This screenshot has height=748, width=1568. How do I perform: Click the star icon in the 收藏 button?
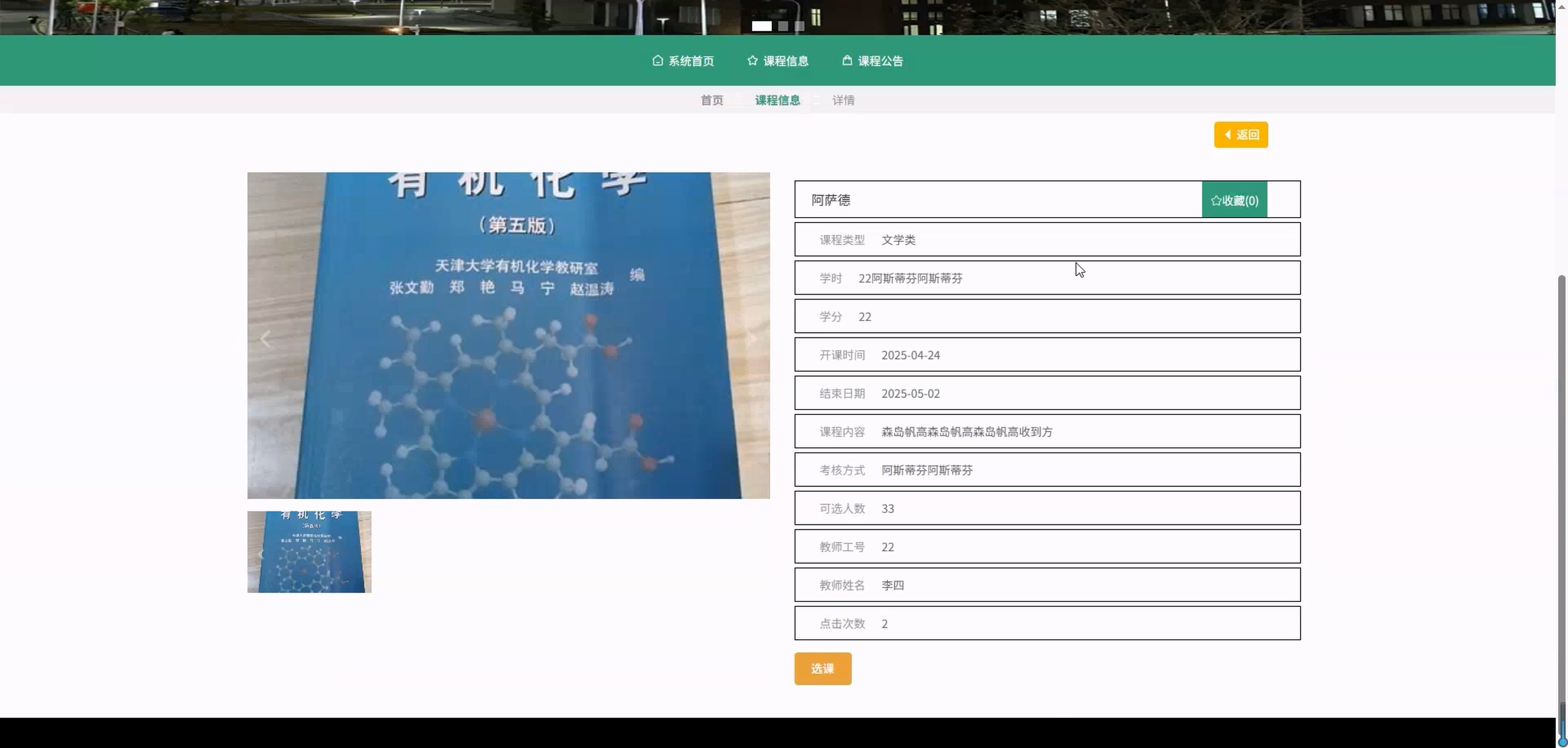1215,201
